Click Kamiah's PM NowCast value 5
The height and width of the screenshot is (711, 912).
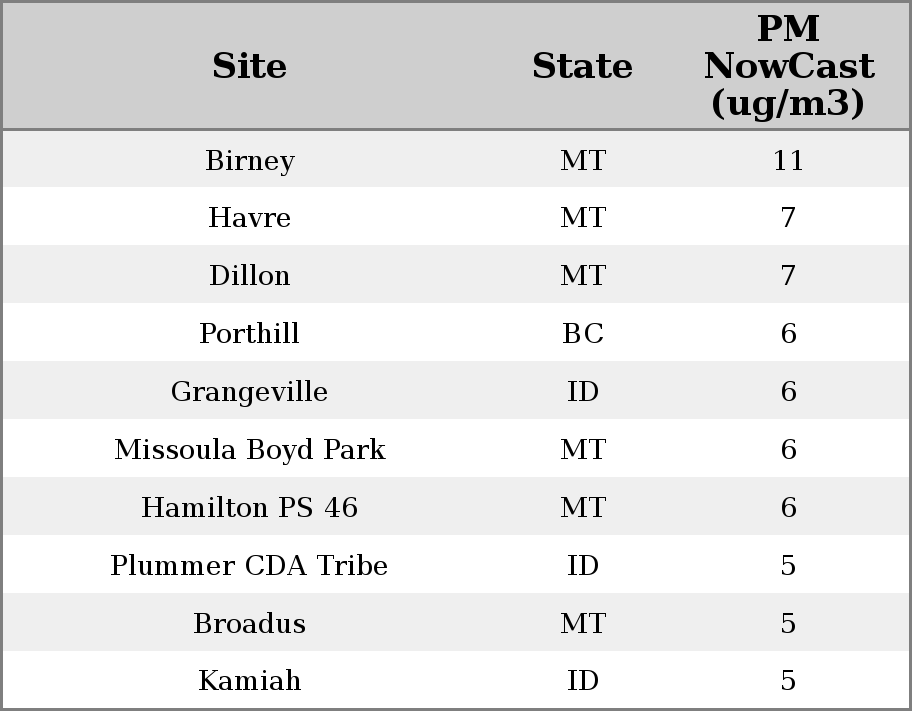coord(788,681)
